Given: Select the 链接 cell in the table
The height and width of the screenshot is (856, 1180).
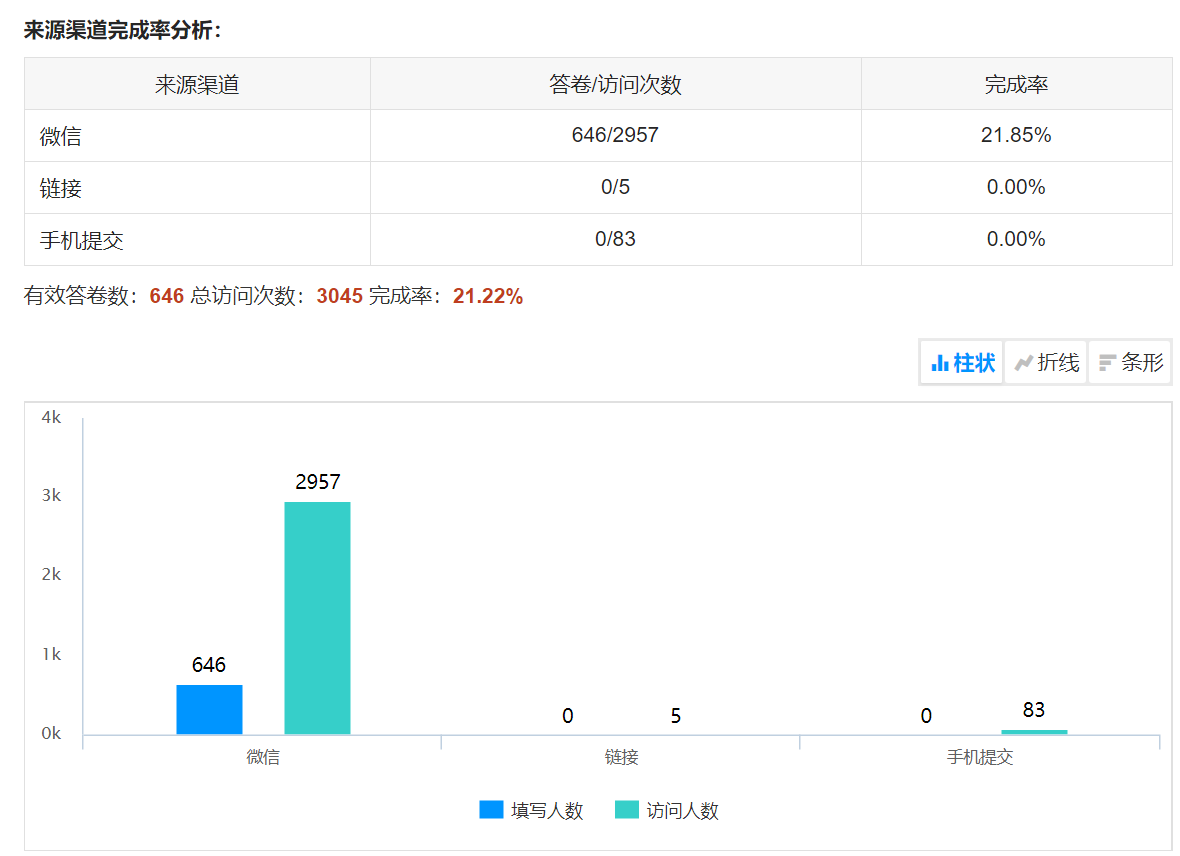Looking at the screenshot, I should coord(61,188).
